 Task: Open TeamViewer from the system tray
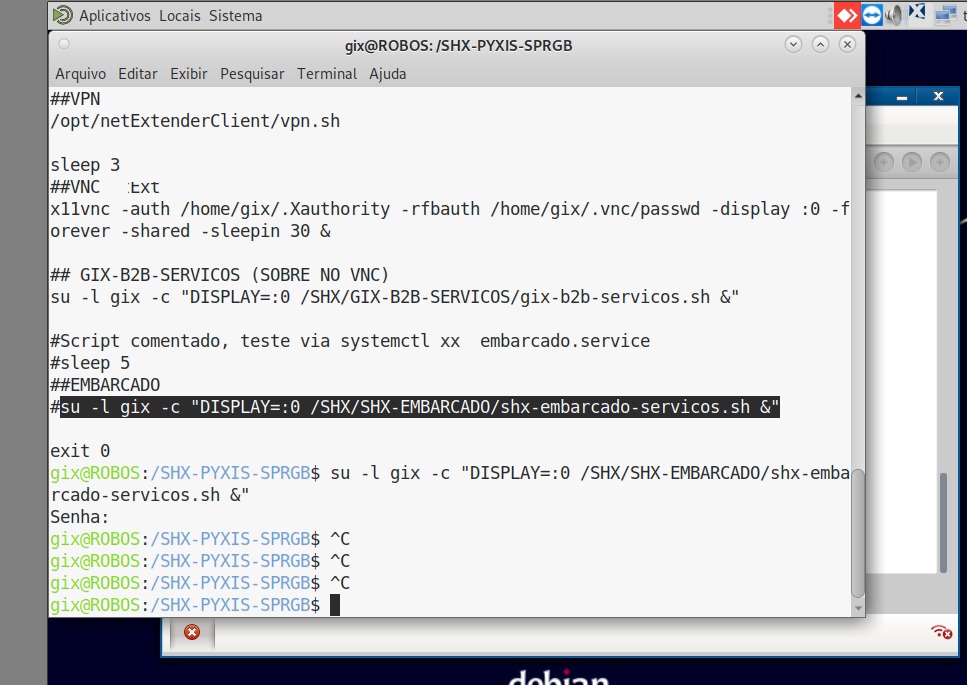tap(871, 15)
